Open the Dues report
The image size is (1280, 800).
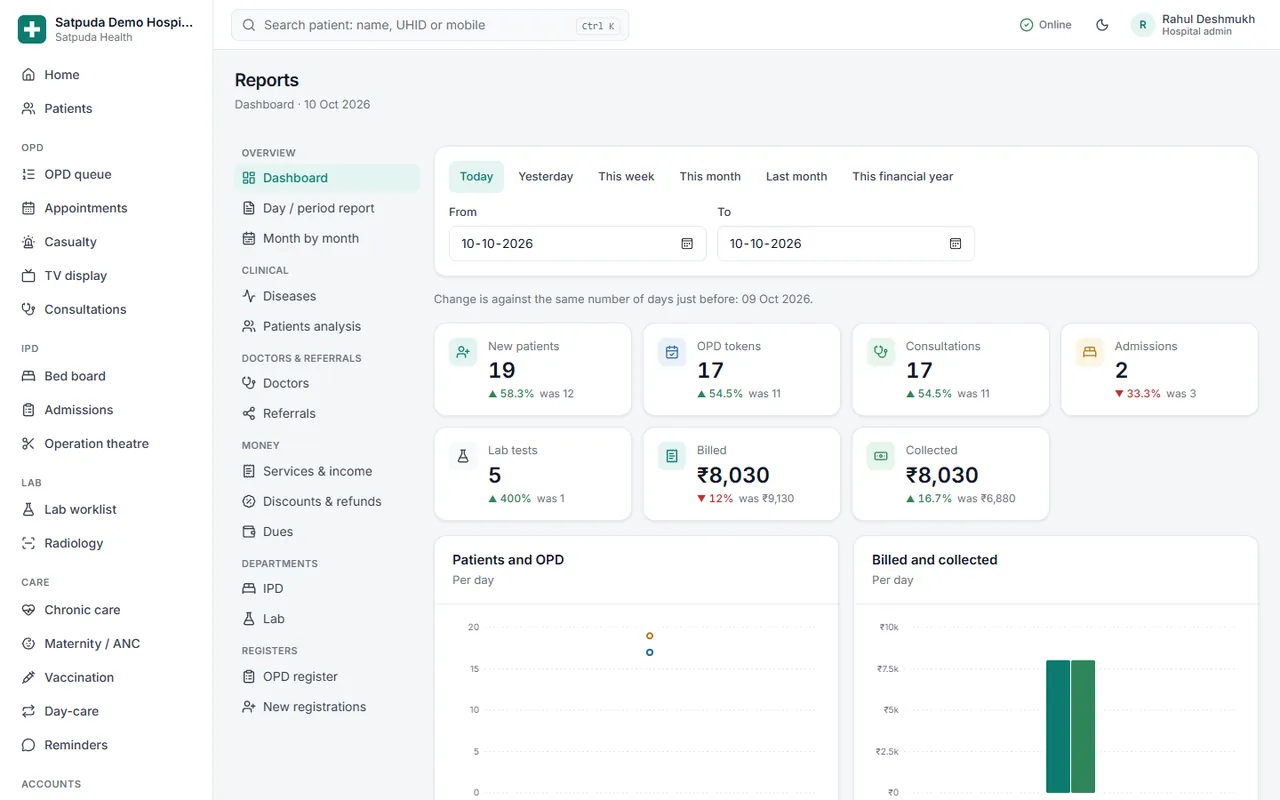(x=327, y=531)
